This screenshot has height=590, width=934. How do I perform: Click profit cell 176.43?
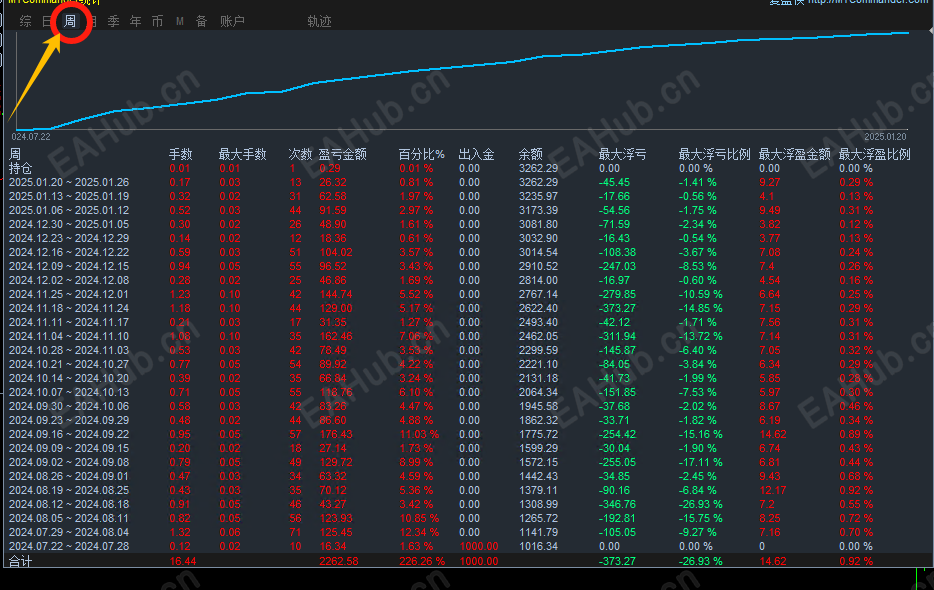tap(336, 434)
